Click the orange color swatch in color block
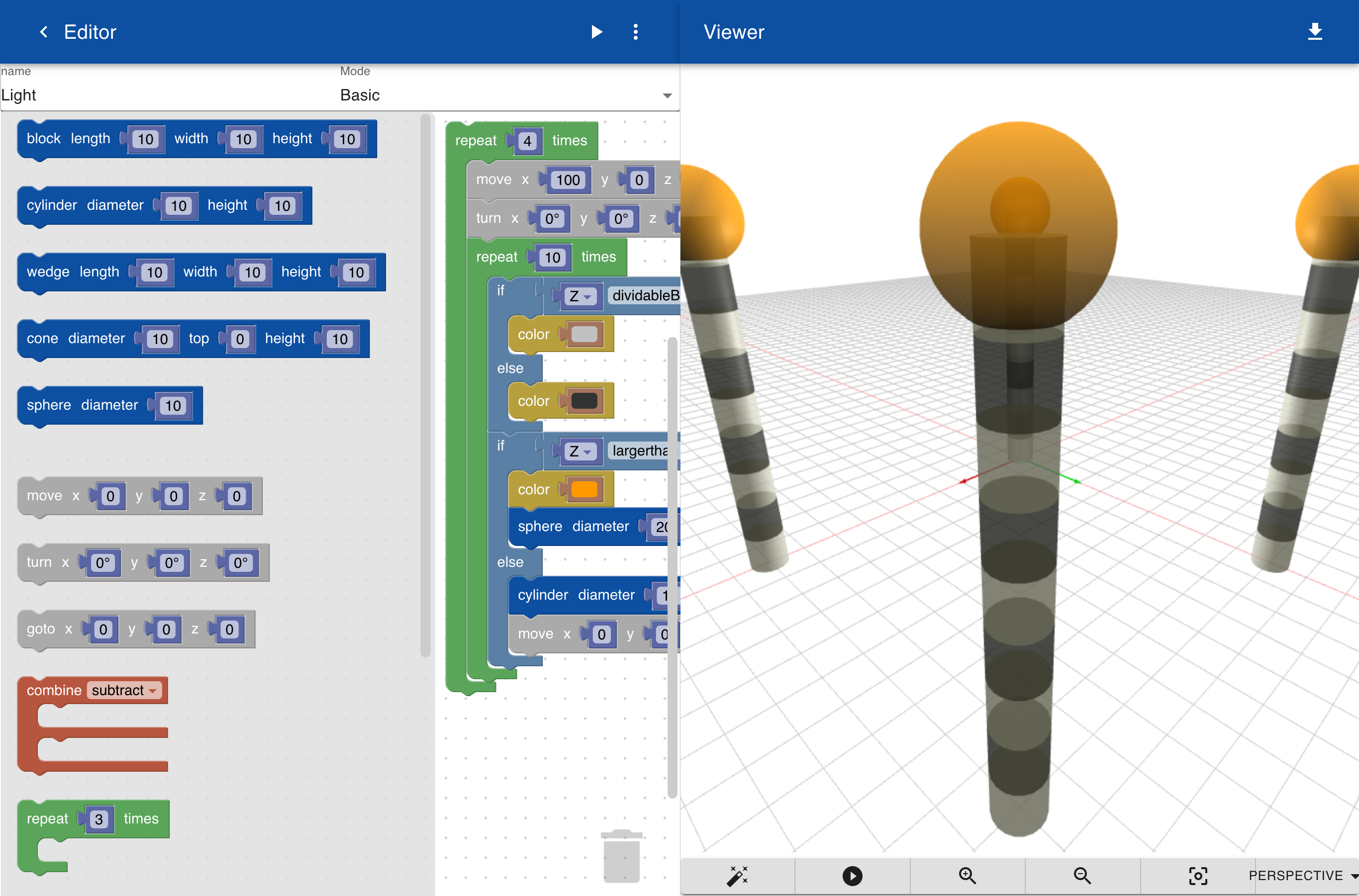The width and height of the screenshot is (1359, 896). [x=583, y=490]
